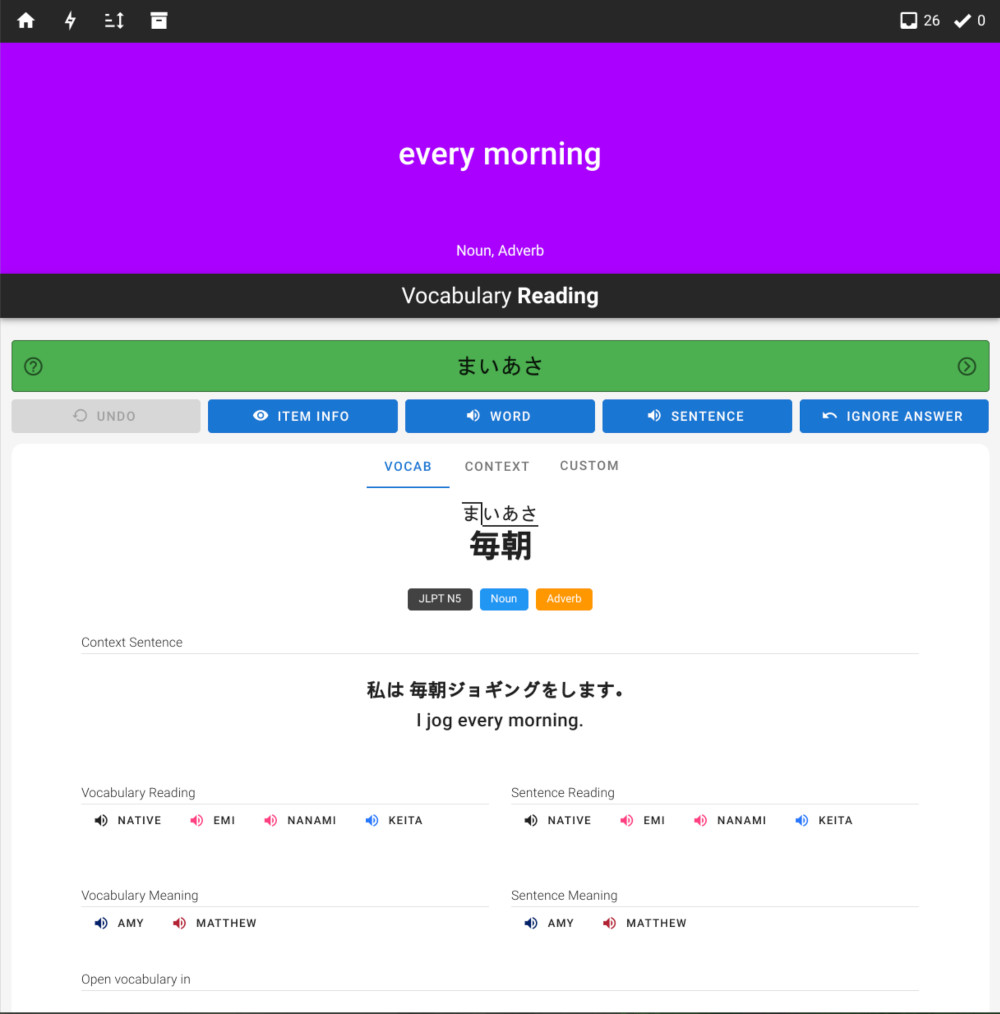The height and width of the screenshot is (1014, 1000).
Task: Play Nanami sentence reading audio
Action: point(730,820)
